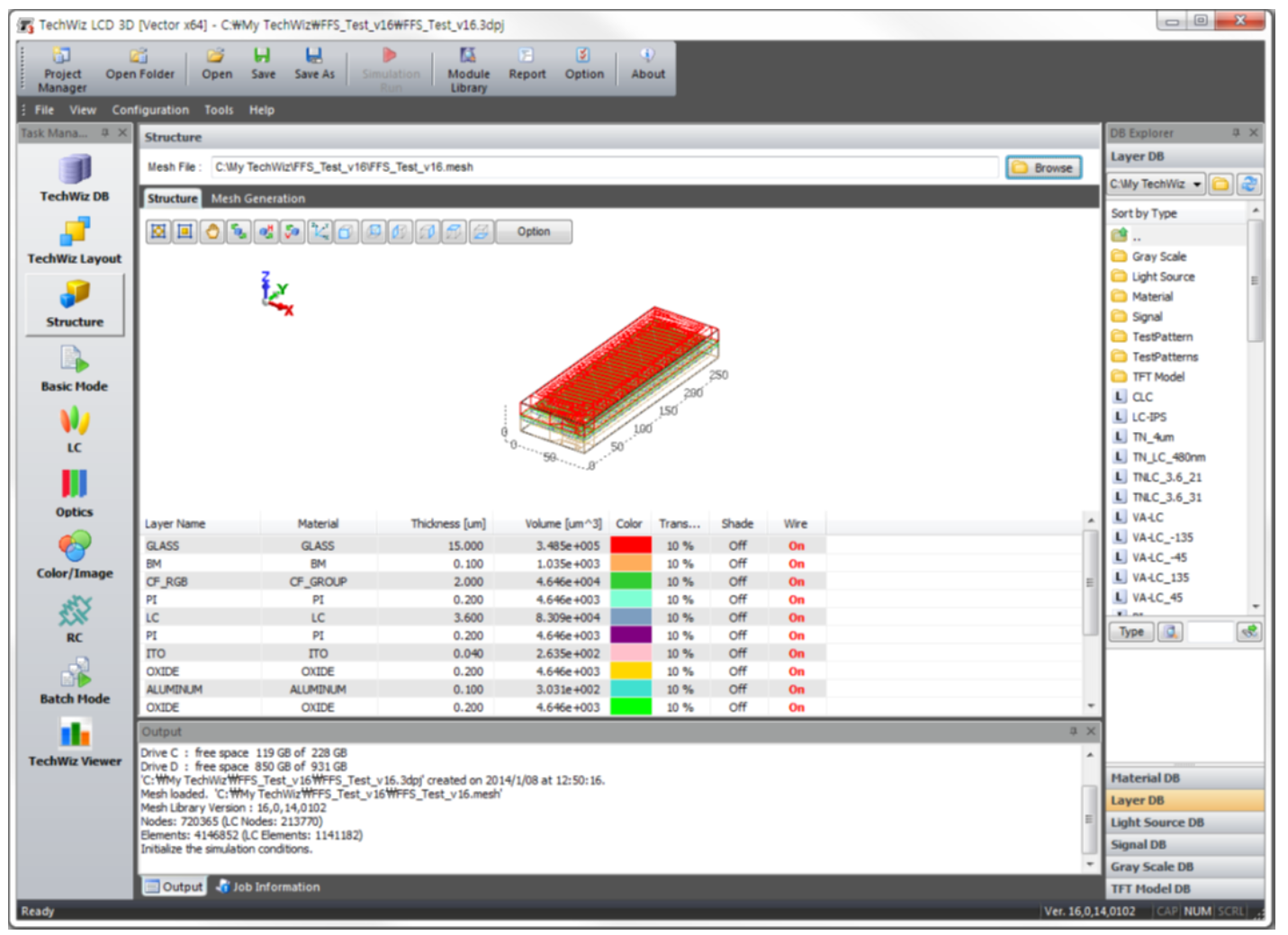
Task: Click the folder icon beside the DB path
Action: (1220, 184)
